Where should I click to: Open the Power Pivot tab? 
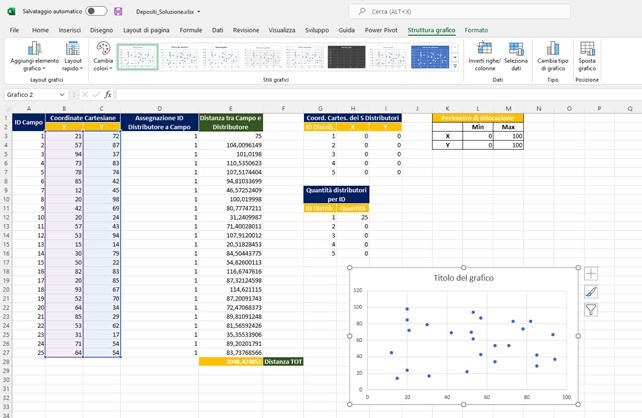tap(381, 30)
